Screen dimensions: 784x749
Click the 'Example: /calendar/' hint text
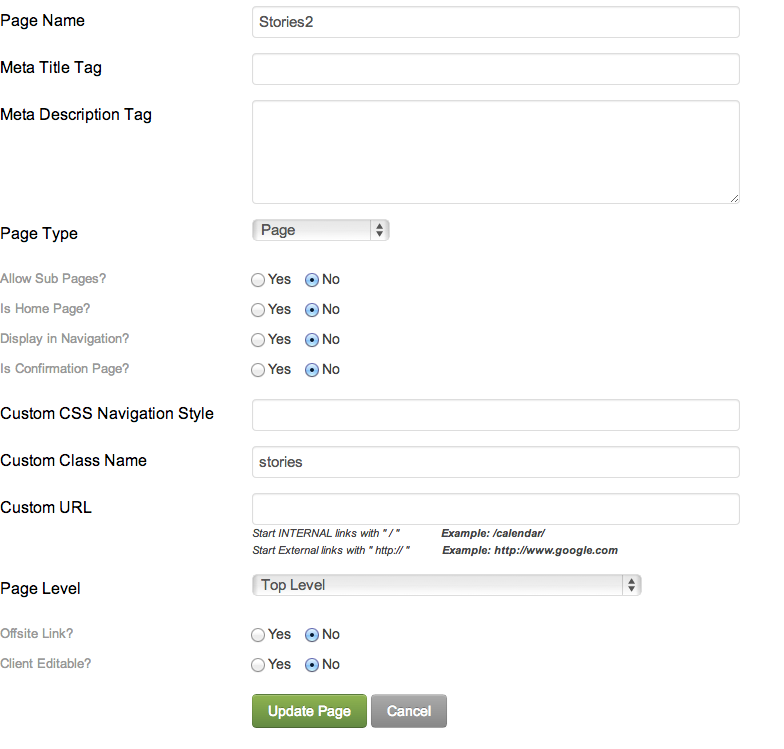click(493, 533)
